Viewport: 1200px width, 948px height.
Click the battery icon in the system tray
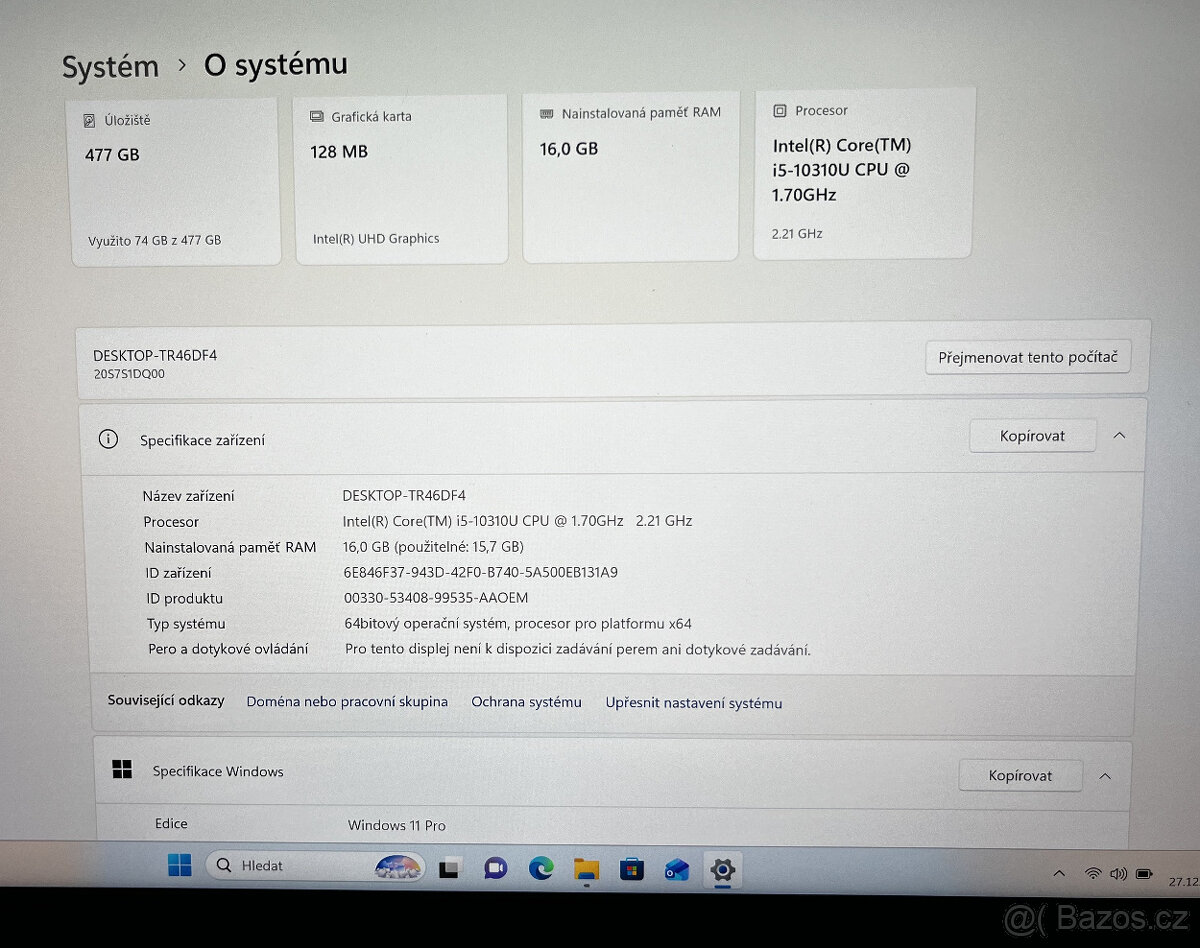(1144, 873)
